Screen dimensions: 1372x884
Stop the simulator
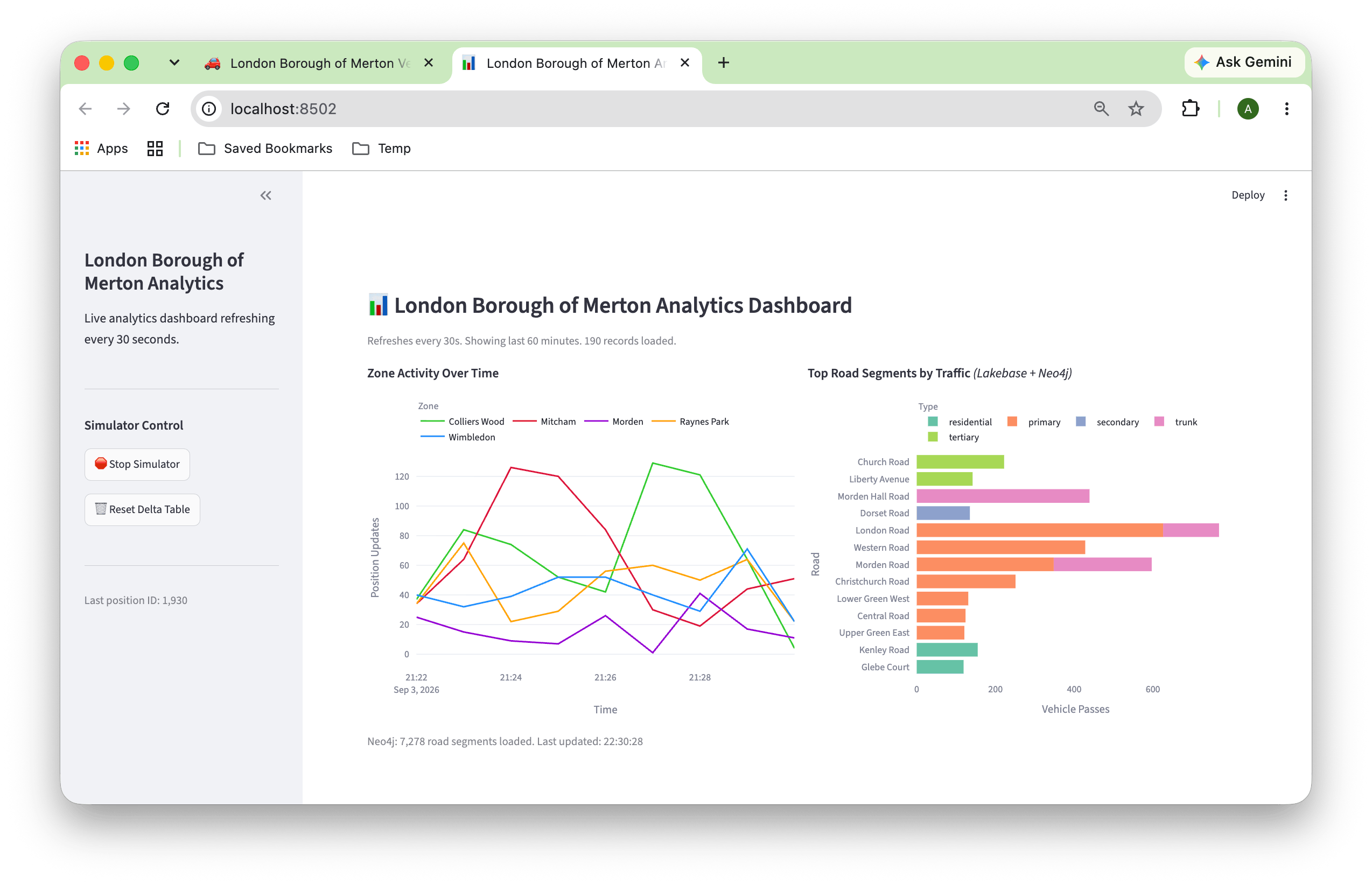click(137, 464)
